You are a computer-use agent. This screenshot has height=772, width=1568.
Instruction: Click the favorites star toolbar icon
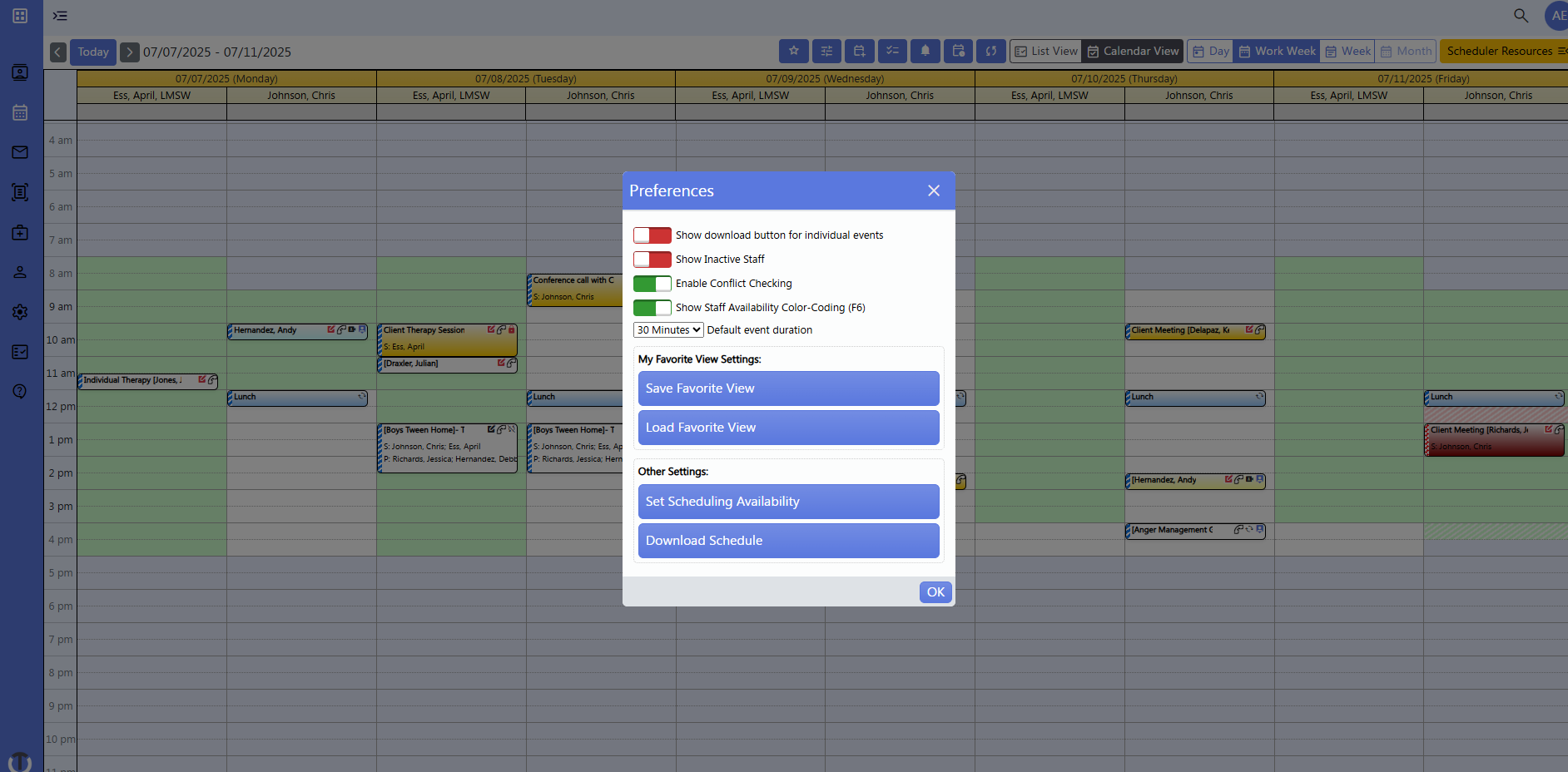pos(794,51)
